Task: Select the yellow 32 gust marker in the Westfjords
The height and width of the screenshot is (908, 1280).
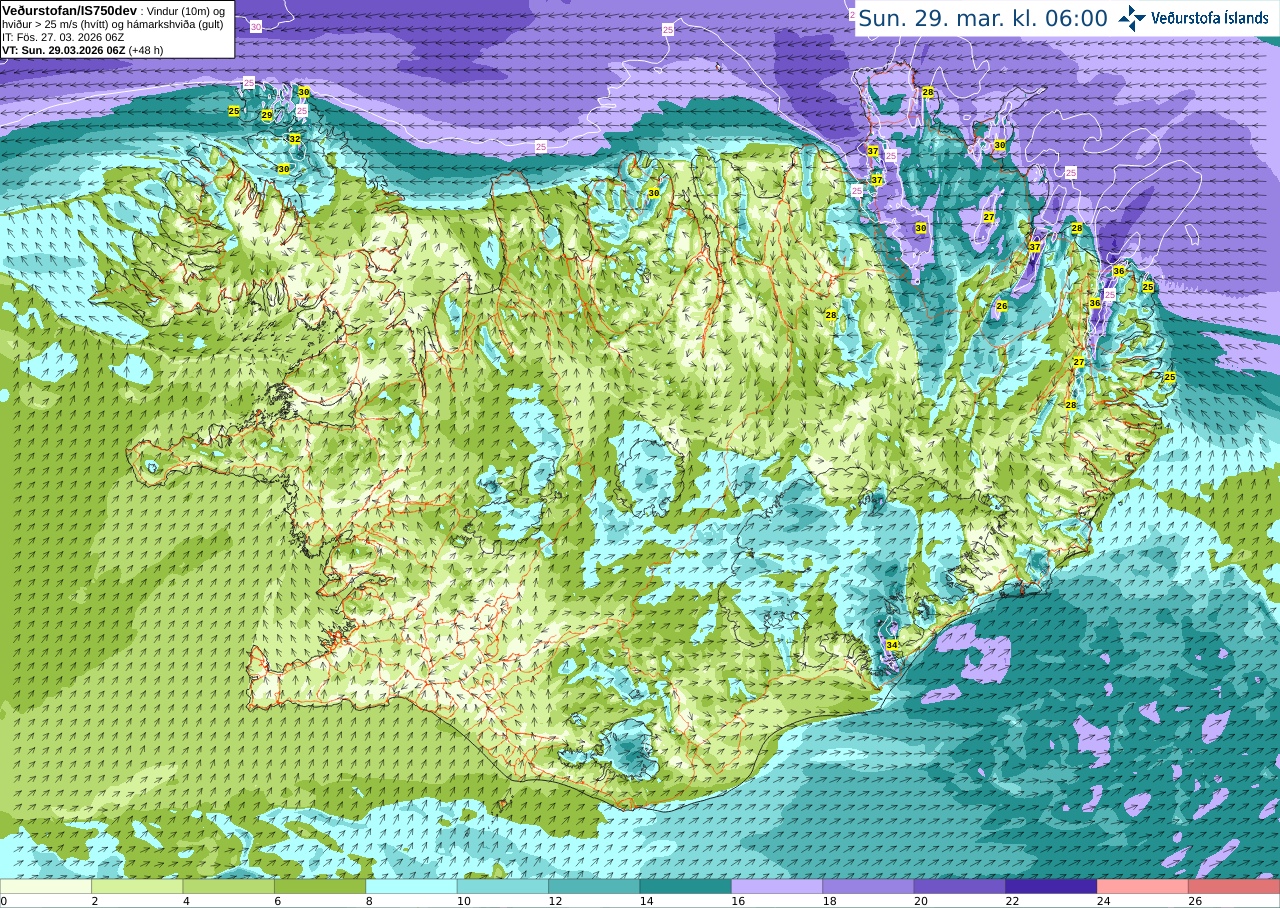Action: pyautogui.click(x=294, y=139)
